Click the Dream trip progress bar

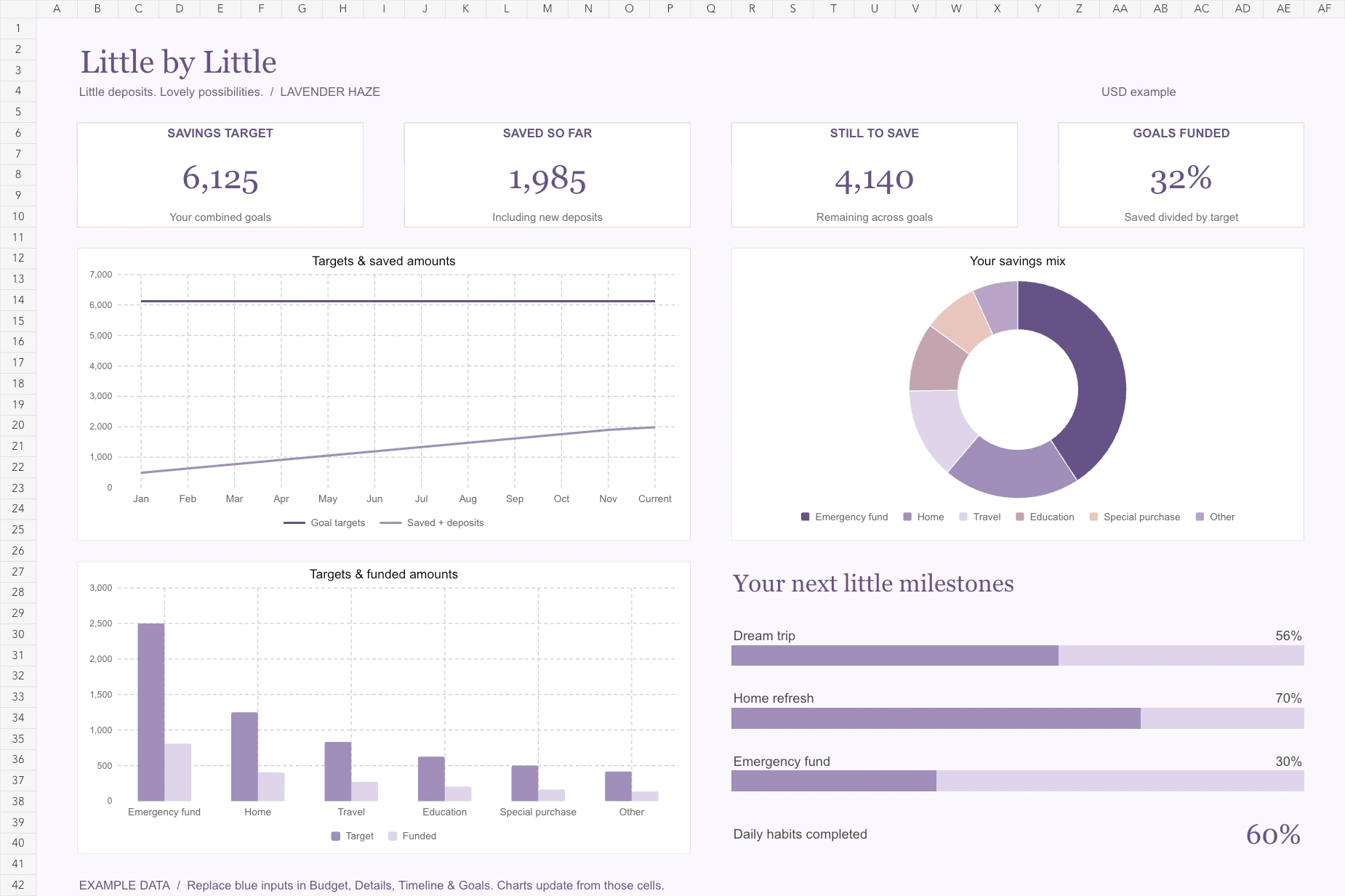click(x=1018, y=655)
